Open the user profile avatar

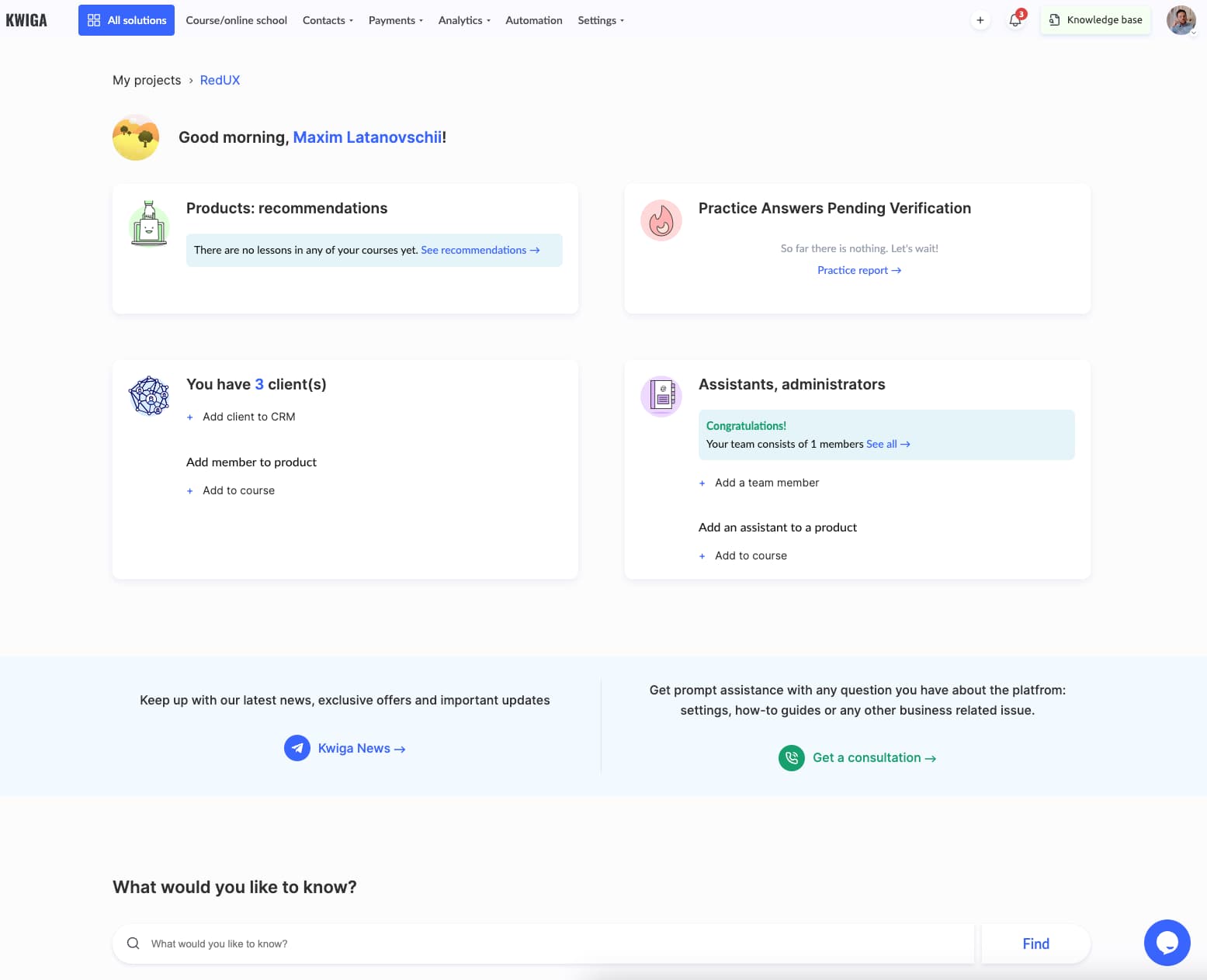[1181, 20]
